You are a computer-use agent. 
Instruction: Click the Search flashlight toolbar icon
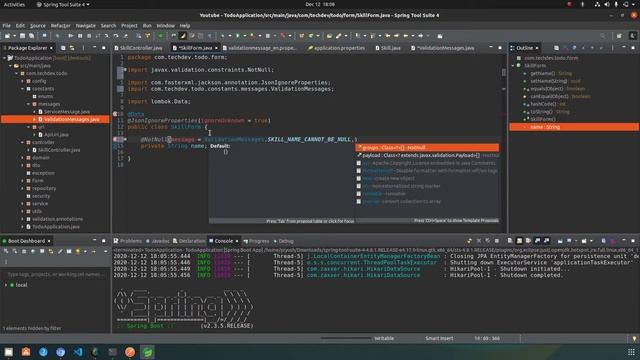click(339, 36)
